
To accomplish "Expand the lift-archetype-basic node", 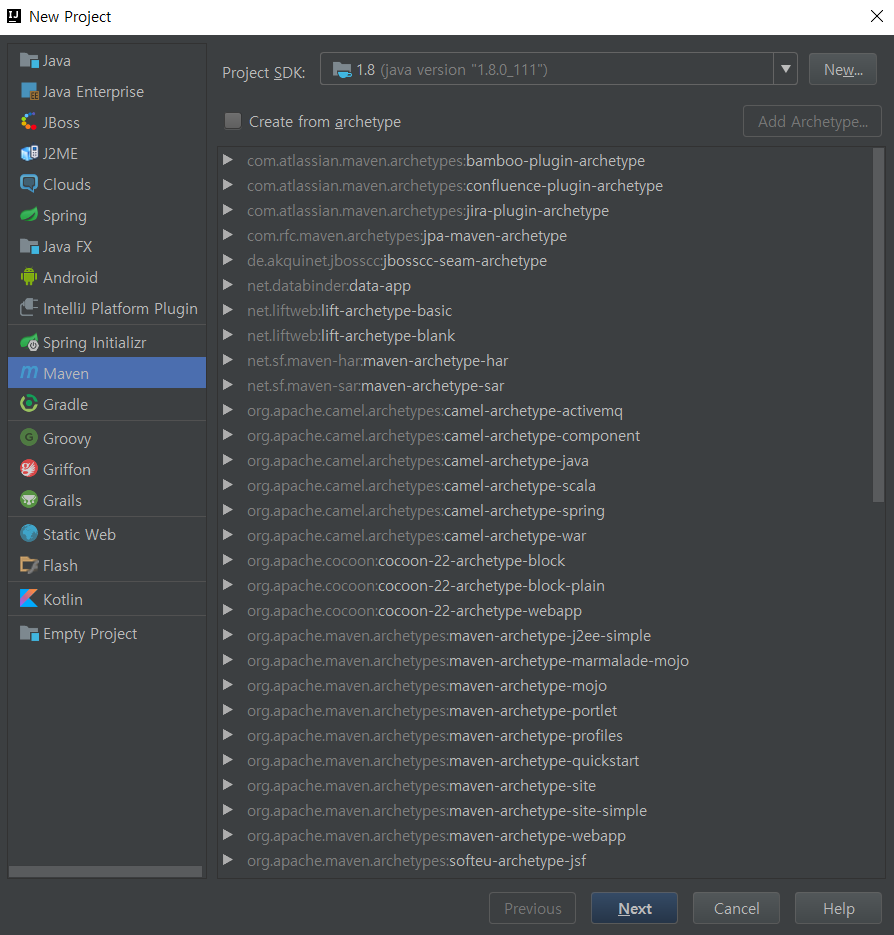I will click(x=227, y=310).
